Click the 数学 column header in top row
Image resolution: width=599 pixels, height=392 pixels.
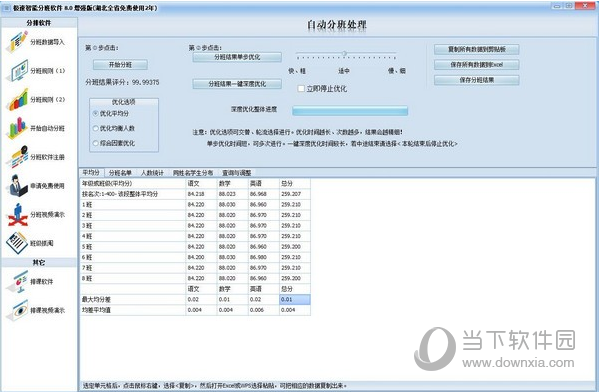[x=232, y=183]
